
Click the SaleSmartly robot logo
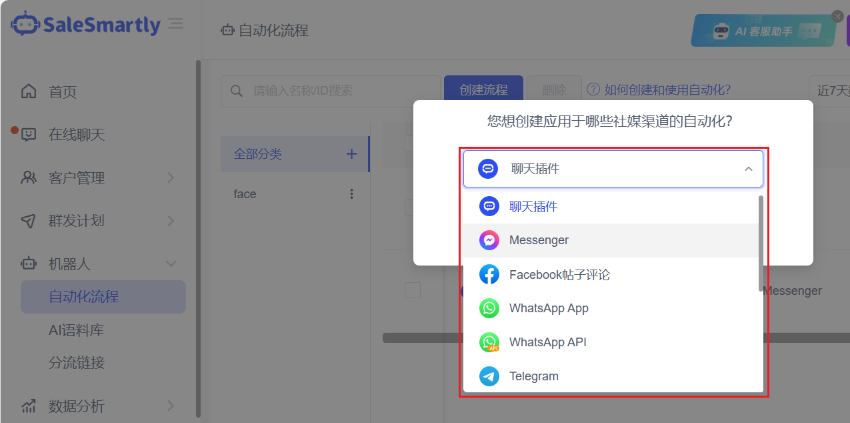point(24,24)
